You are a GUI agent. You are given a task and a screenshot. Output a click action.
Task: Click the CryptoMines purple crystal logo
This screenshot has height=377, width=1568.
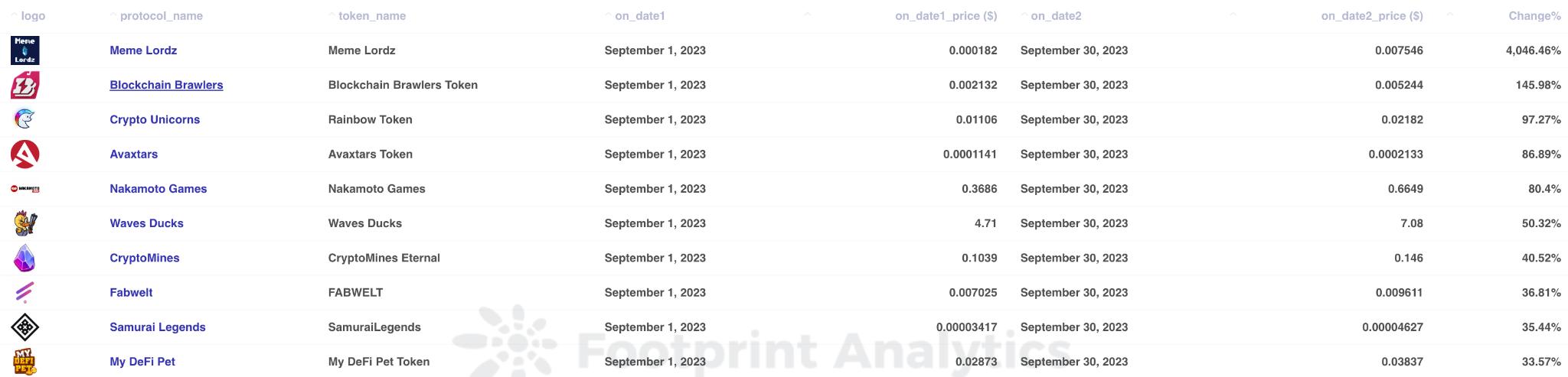[24, 258]
